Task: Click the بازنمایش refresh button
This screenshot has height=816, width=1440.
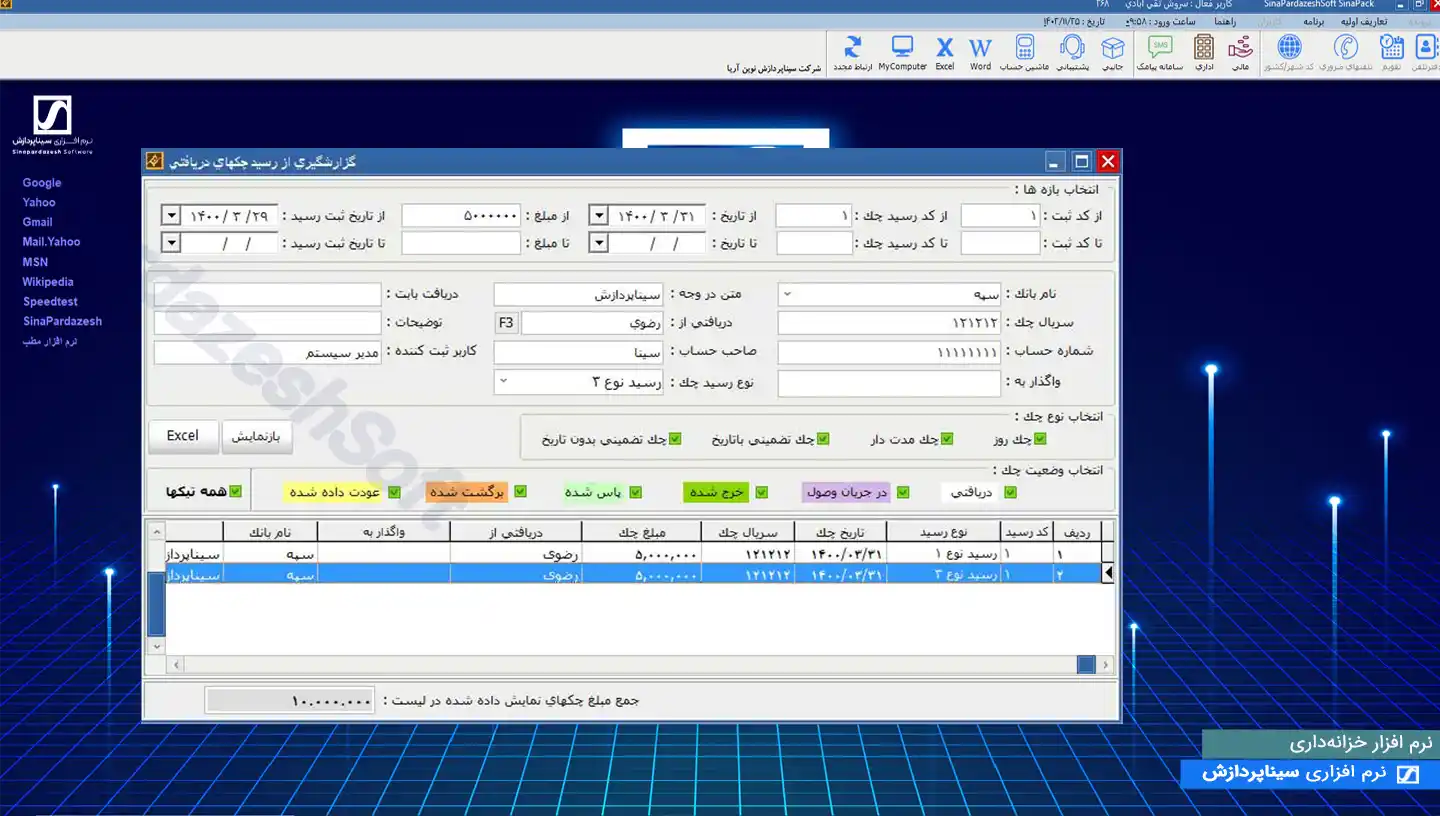Action: pyautogui.click(x=257, y=437)
